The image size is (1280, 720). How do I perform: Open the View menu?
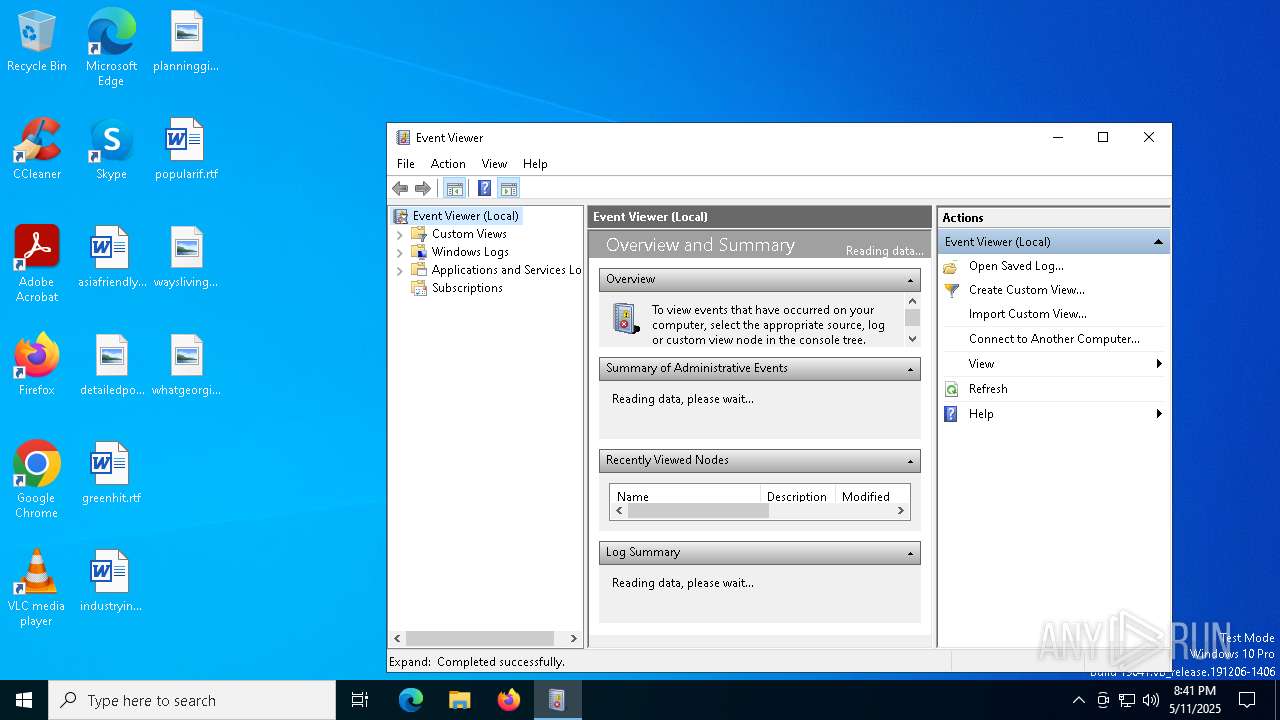(x=494, y=164)
